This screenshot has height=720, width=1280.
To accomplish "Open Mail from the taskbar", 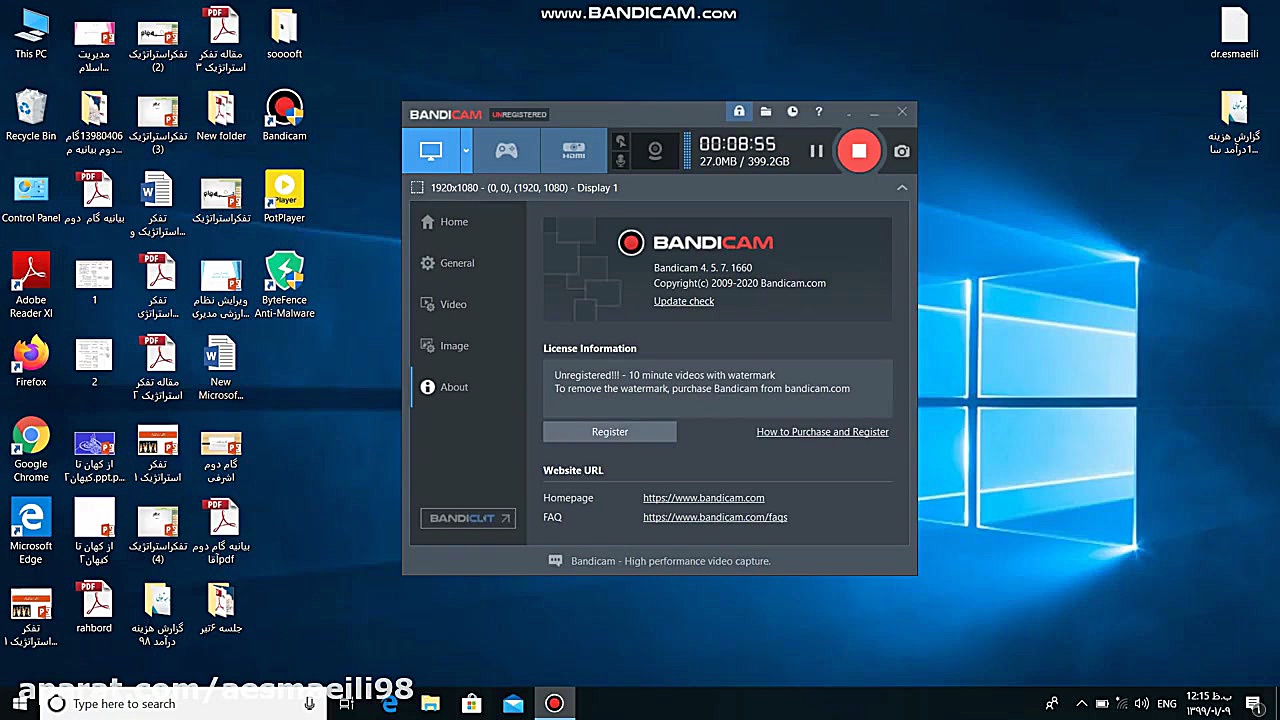I will click(x=513, y=704).
